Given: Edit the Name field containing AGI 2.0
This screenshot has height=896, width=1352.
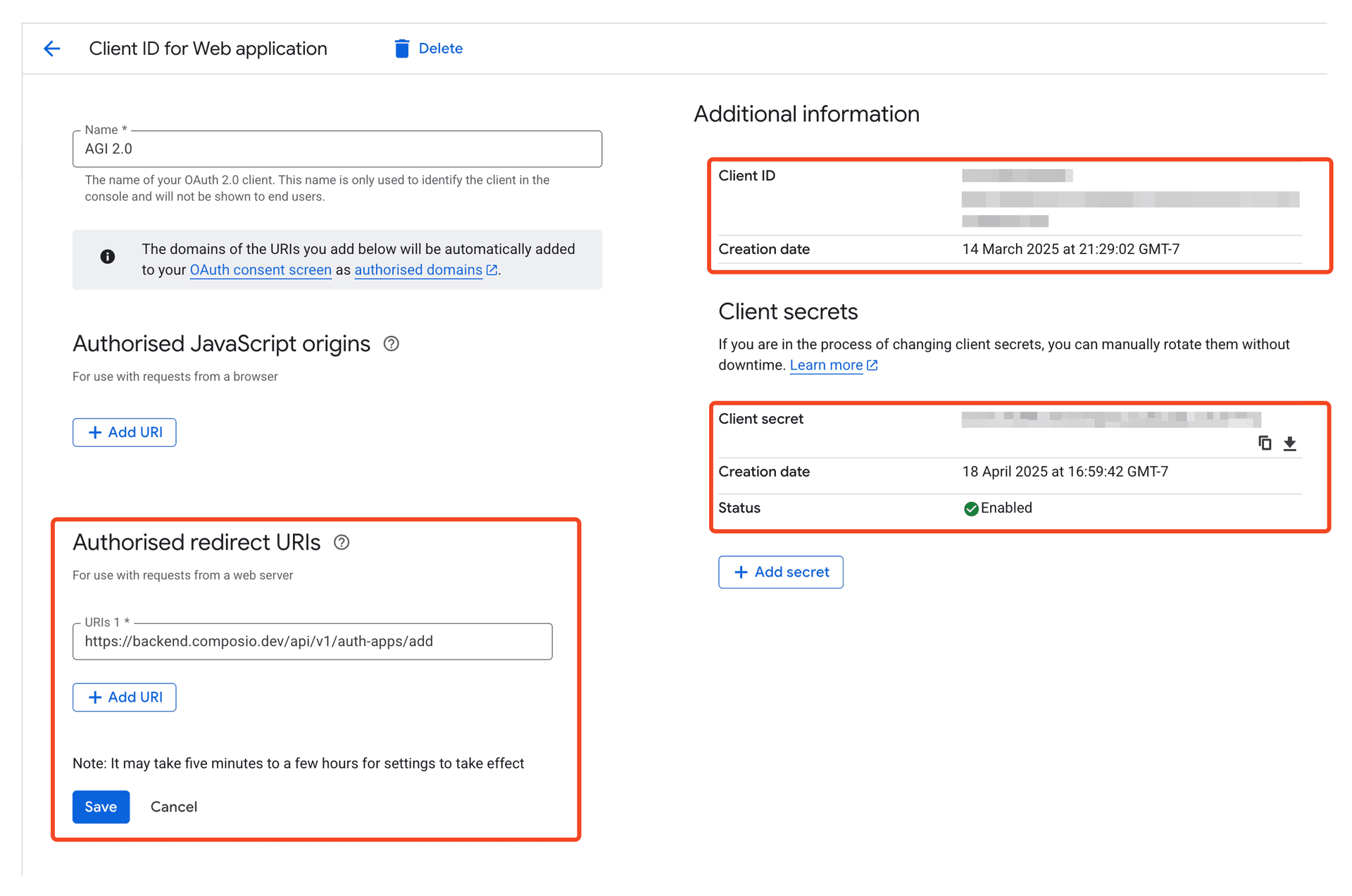Looking at the screenshot, I should 337,149.
